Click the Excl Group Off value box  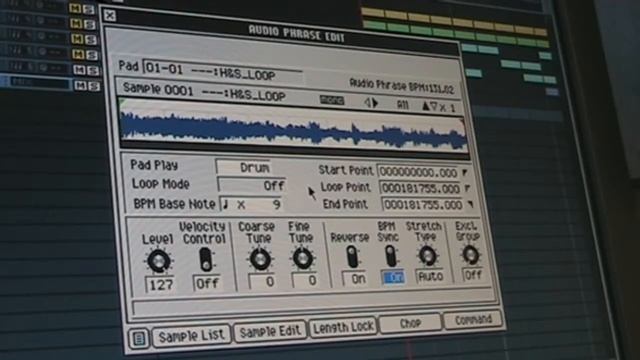[473, 275]
